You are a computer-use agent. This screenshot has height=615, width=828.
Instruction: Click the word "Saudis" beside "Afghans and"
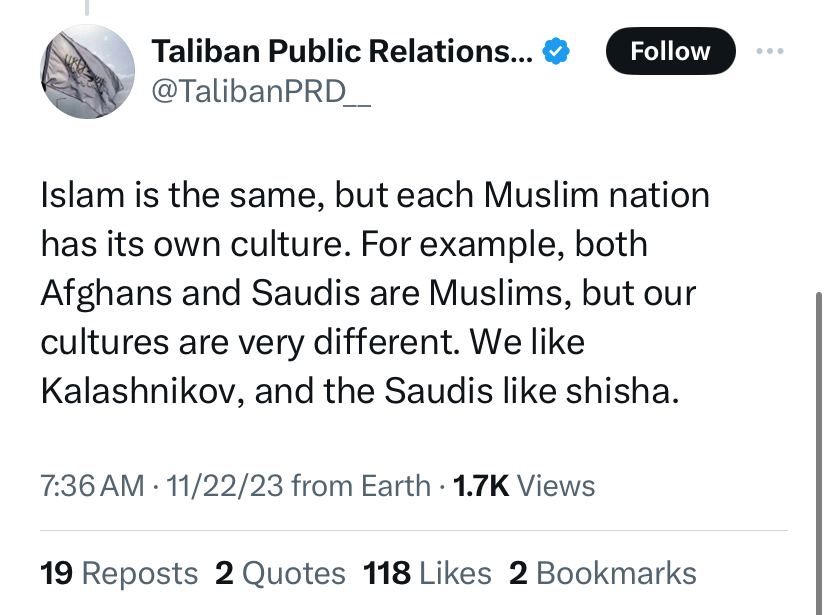click(x=305, y=293)
